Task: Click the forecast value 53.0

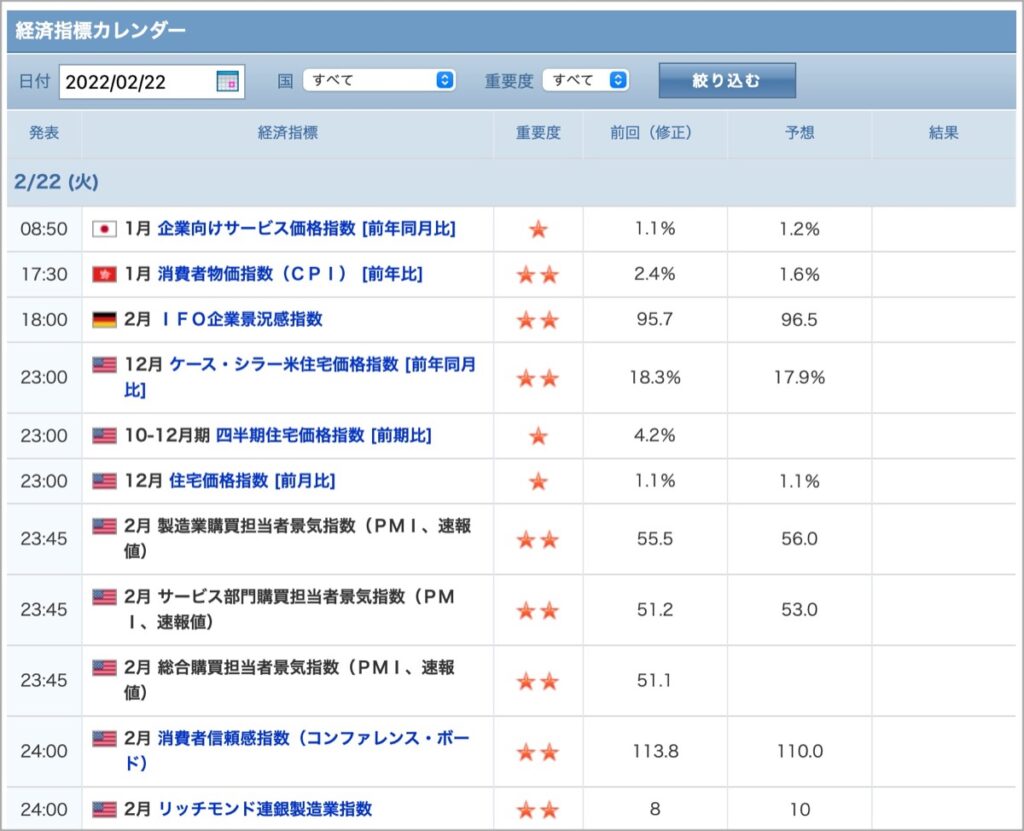Action: (x=799, y=610)
